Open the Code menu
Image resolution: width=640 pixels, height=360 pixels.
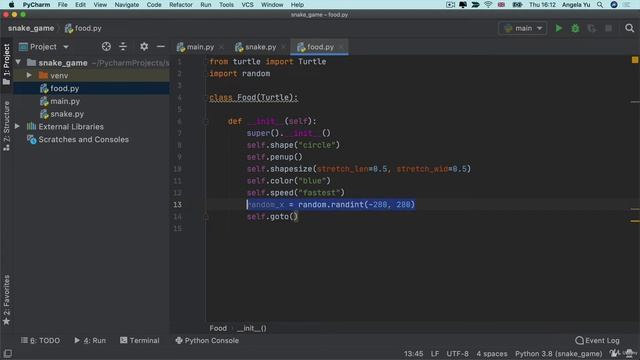click(154, 5)
